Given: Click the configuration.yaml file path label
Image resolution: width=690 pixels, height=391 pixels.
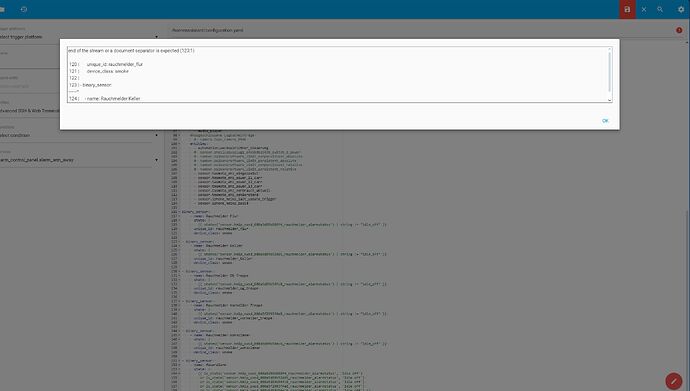Looking at the screenshot, I should click(x=207, y=30).
